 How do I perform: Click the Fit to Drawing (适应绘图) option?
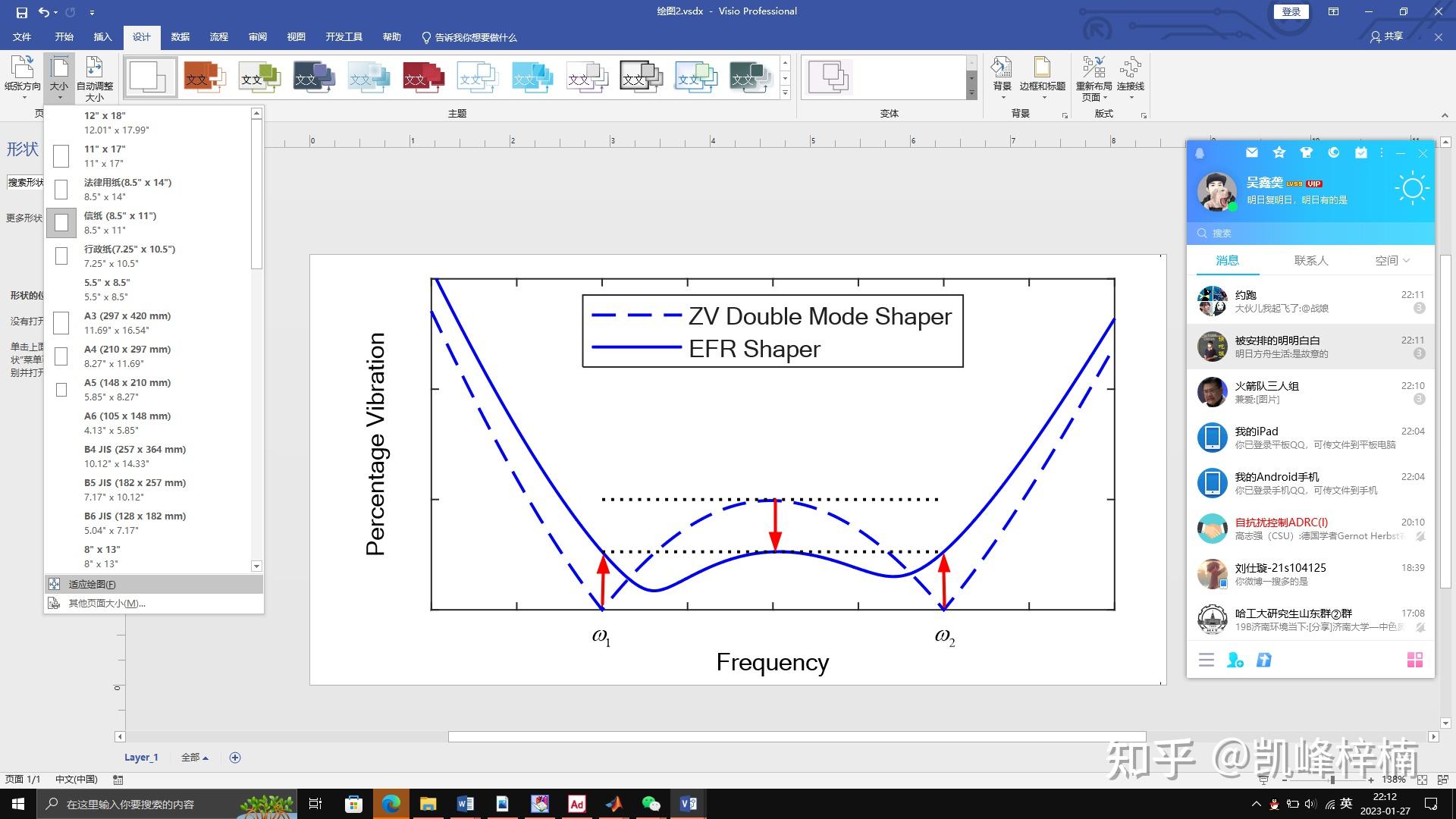pos(154,584)
